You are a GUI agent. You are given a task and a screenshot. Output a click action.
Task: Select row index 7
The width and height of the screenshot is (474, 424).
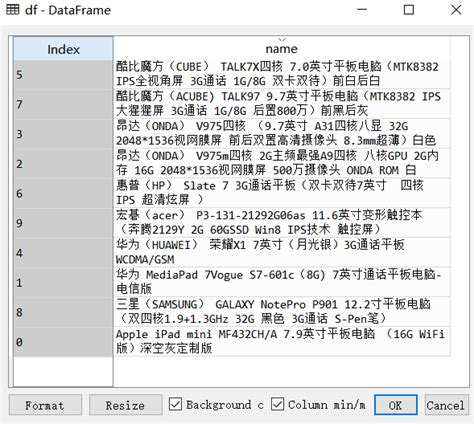[63, 104]
